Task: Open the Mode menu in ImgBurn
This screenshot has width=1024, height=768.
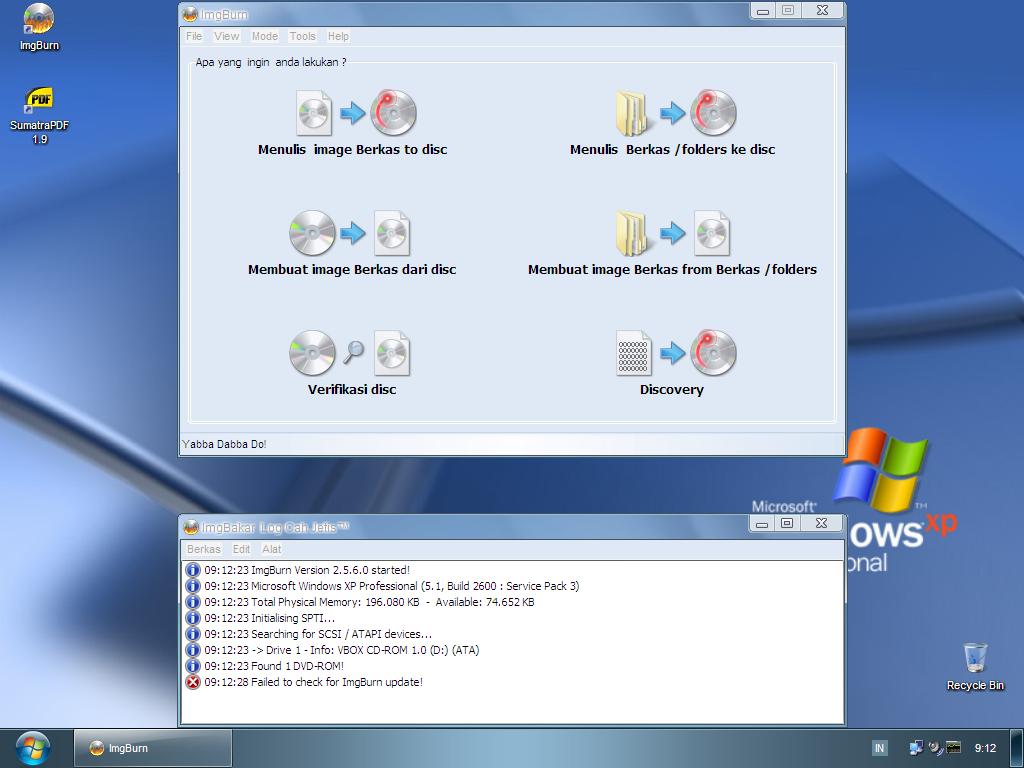Action: click(x=265, y=37)
